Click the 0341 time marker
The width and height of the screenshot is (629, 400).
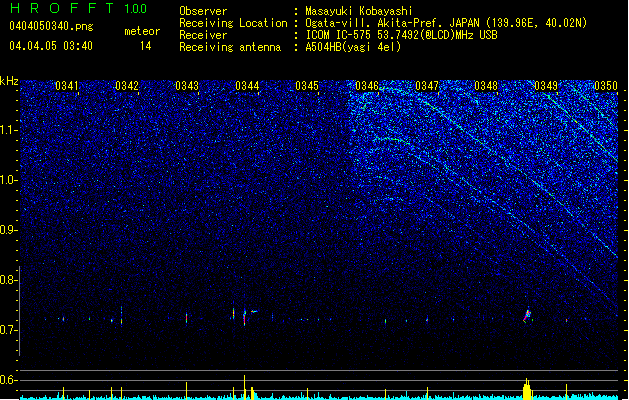click(67, 86)
